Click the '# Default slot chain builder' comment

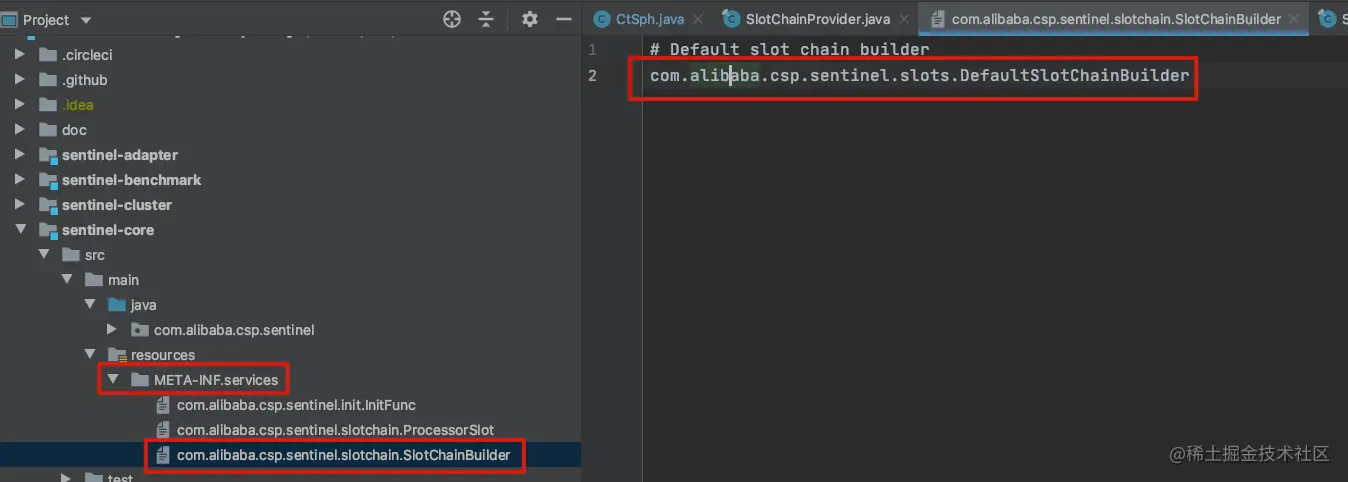pos(789,49)
